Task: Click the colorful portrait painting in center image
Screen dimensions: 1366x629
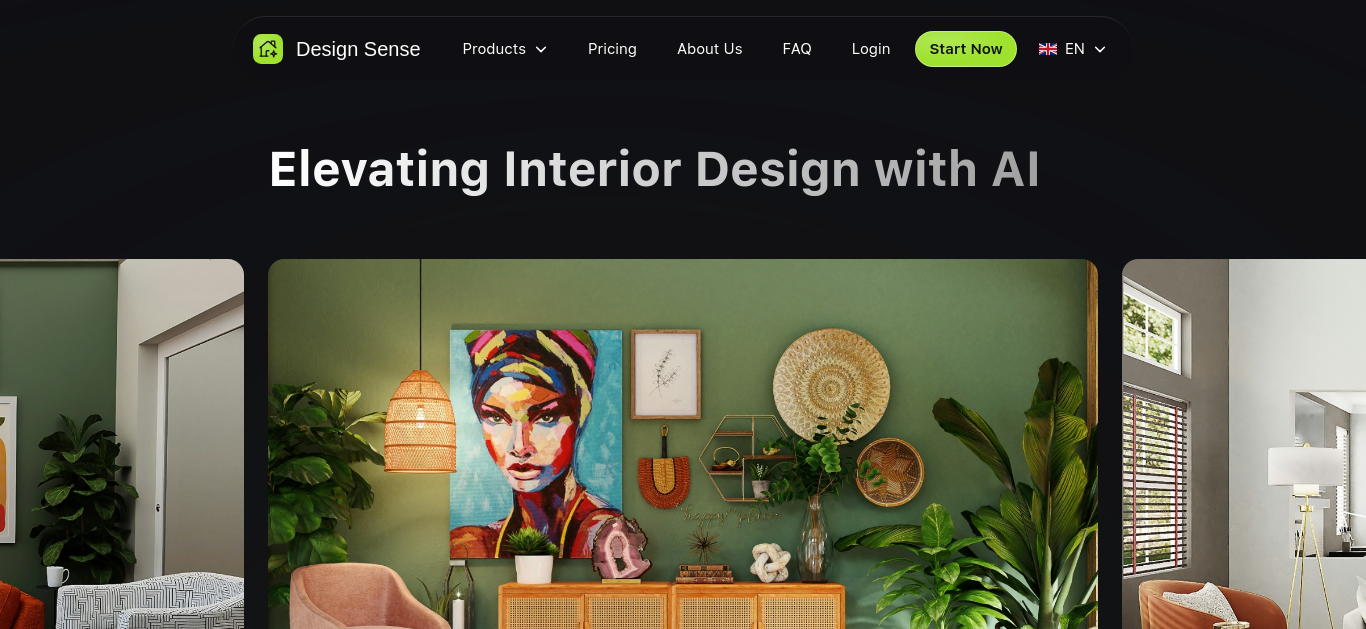Action: [x=536, y=444]
